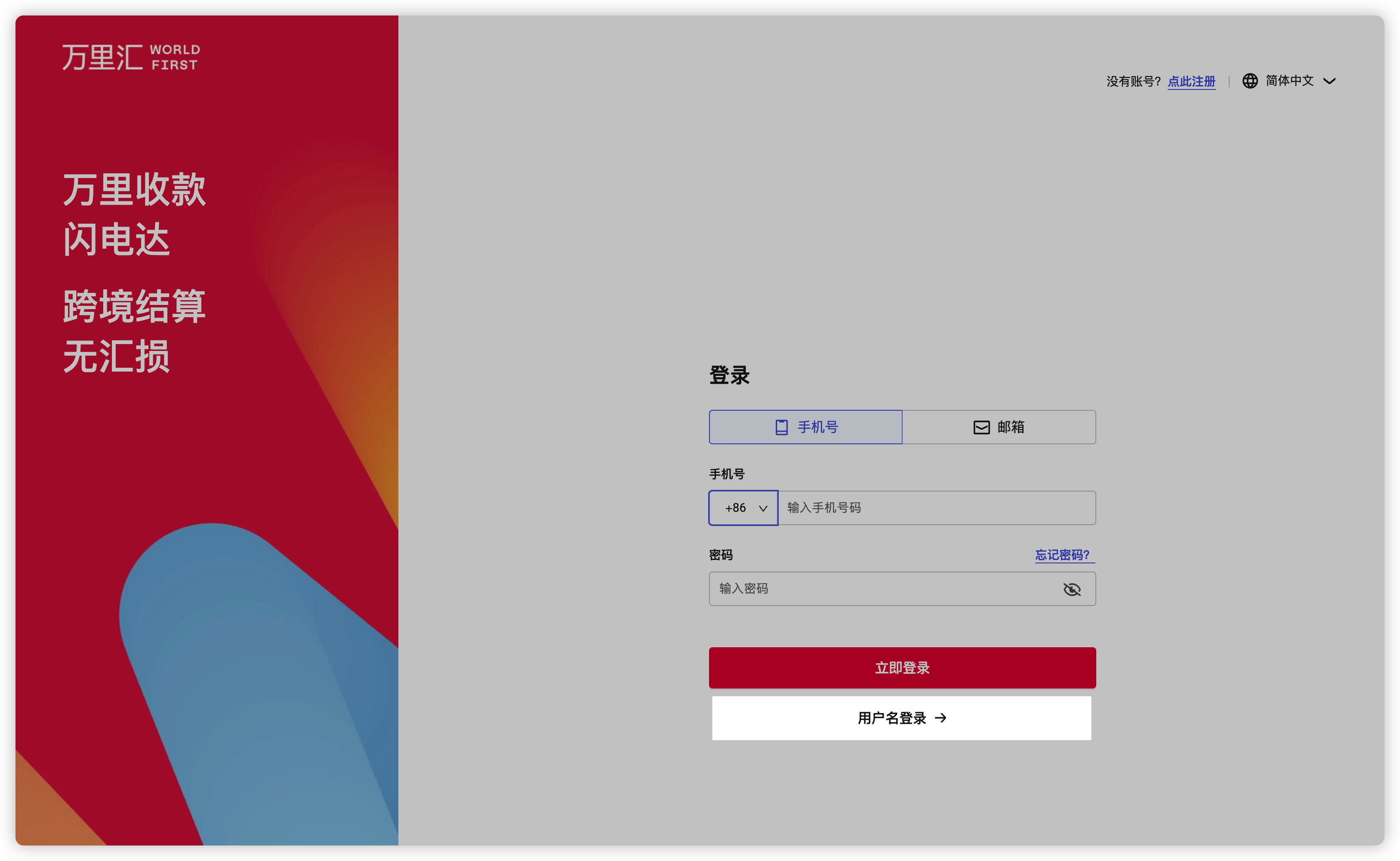Screen dimensions: 1400x861
Task: Focus the 输入密码 password field
Action: pos(883,589)
